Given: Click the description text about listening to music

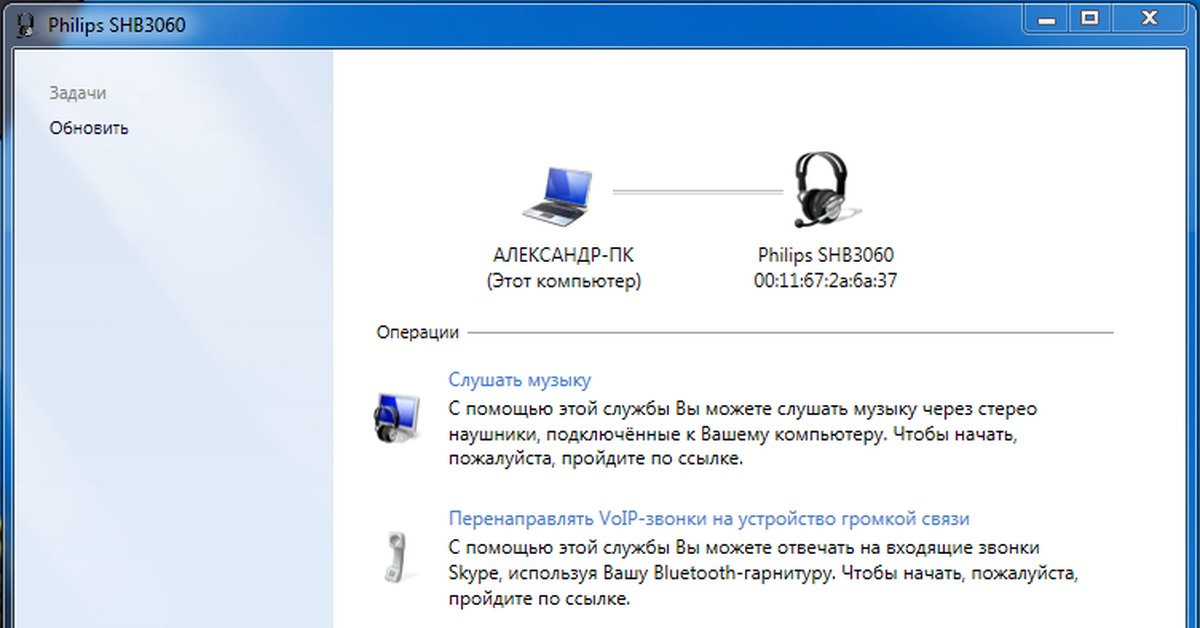Looking at the screenshot, I should pos(743,435).
